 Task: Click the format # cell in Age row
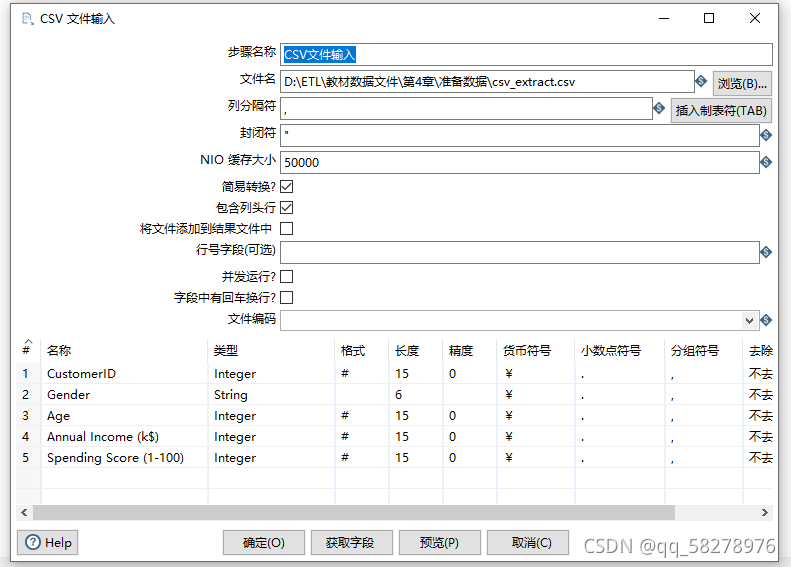[x=362, y=416]
